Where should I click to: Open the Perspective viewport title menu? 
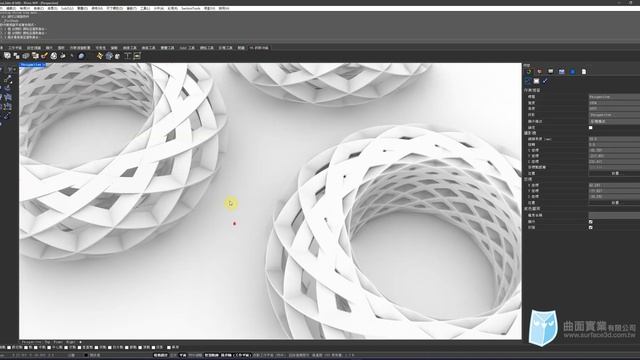point(32,64)
